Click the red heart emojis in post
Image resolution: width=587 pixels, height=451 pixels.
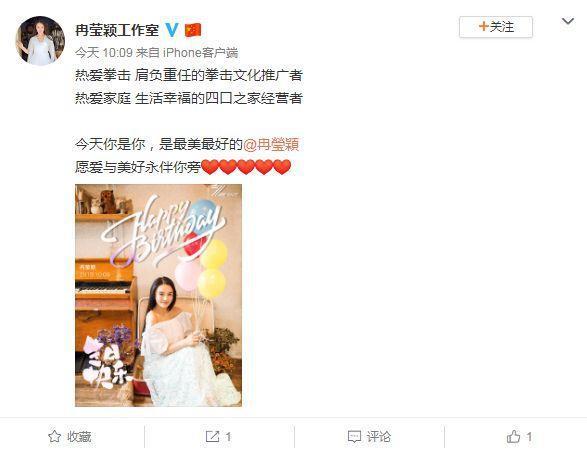tap(246, 167)
